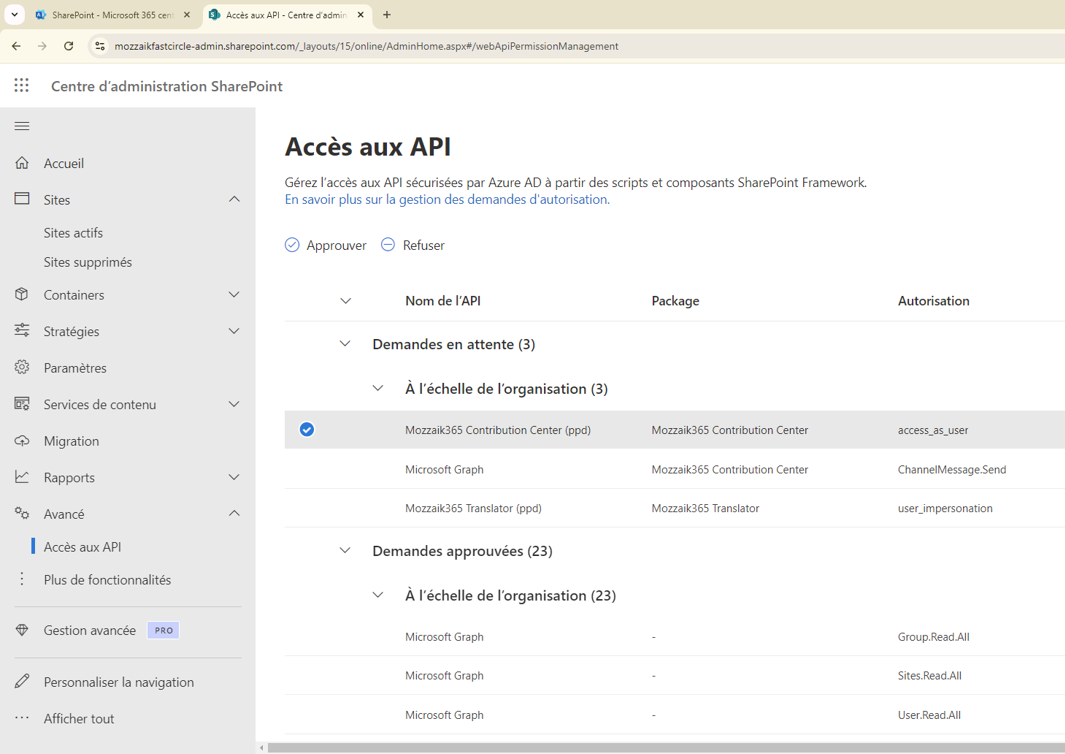Viewport: 1065px width, 754px height.
Task: Click the Services de contenu icon
Action: tap(22, 403)
